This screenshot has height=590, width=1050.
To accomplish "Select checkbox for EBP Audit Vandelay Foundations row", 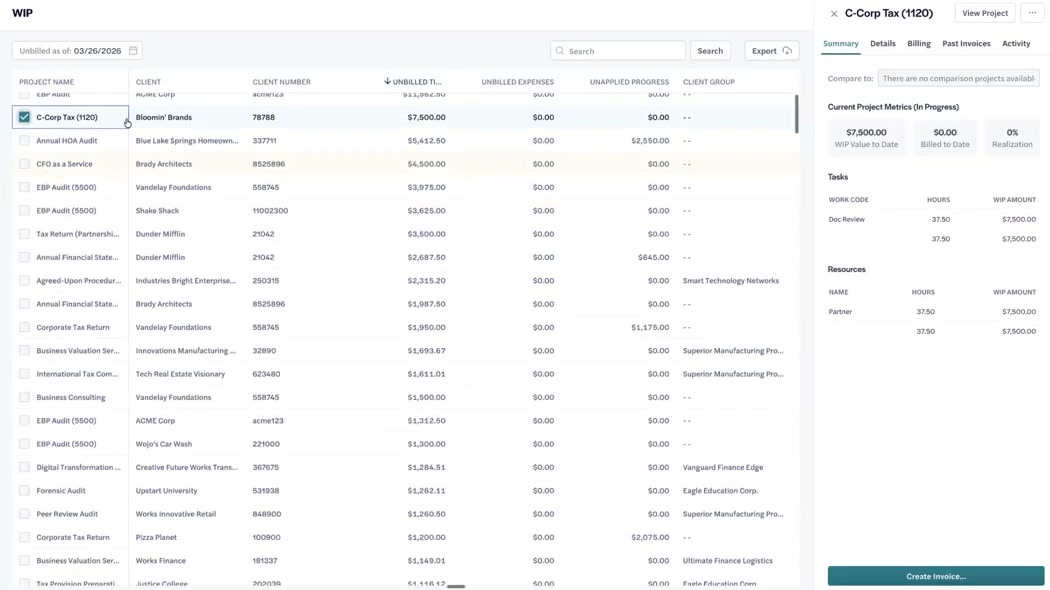I will [24, 188].
